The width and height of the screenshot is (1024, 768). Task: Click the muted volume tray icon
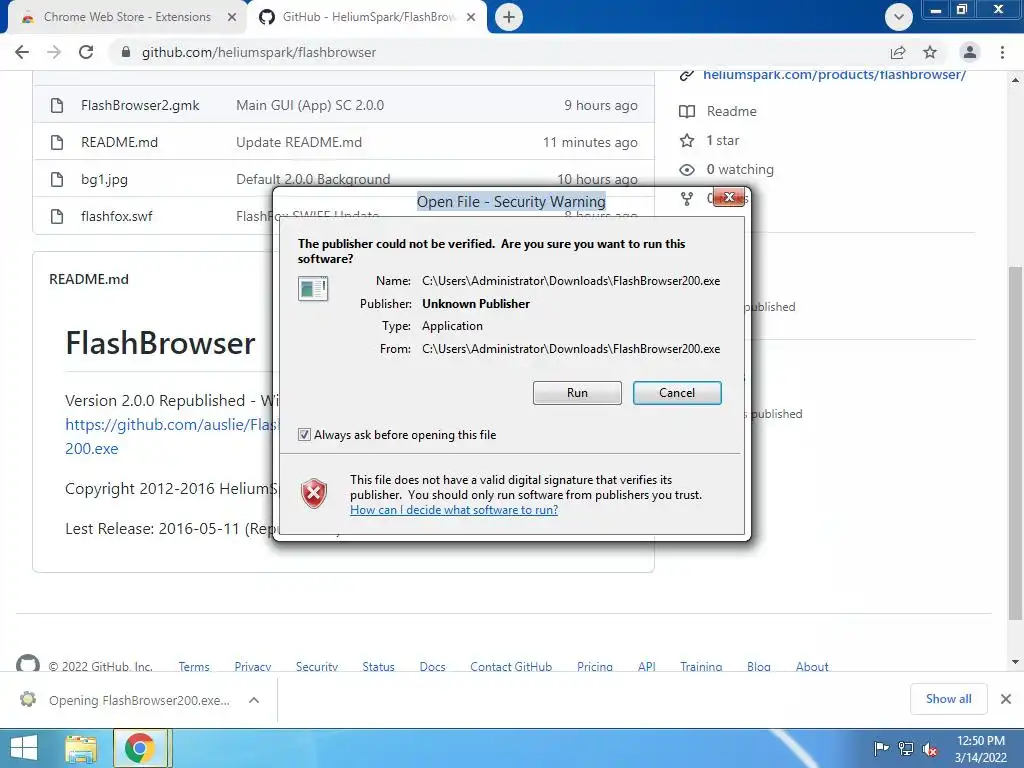930,748
